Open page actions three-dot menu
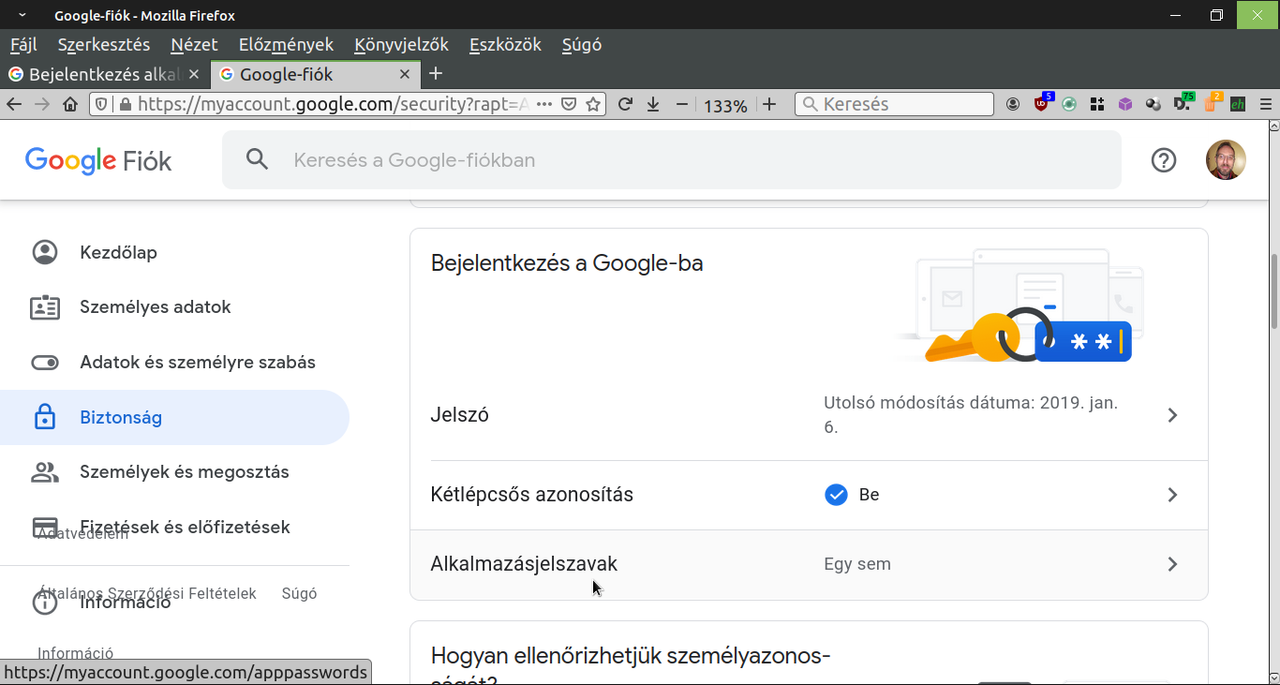The image size is (1280, 685). [x=543, y=104]
